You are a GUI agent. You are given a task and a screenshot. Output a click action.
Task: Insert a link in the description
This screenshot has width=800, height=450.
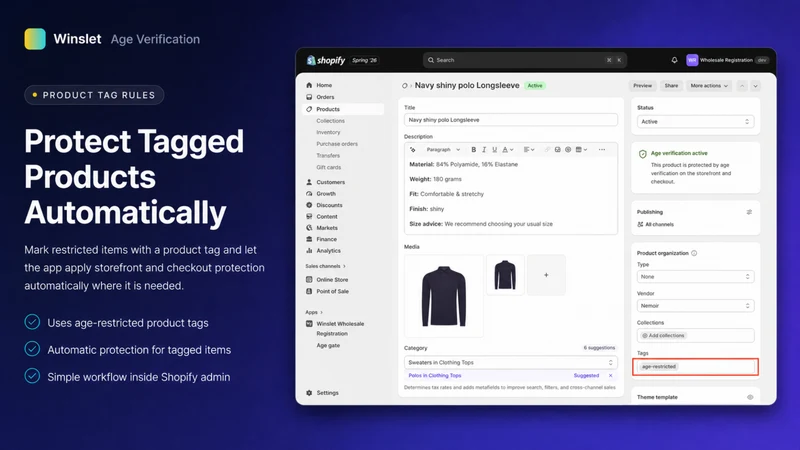pos(547,149)
